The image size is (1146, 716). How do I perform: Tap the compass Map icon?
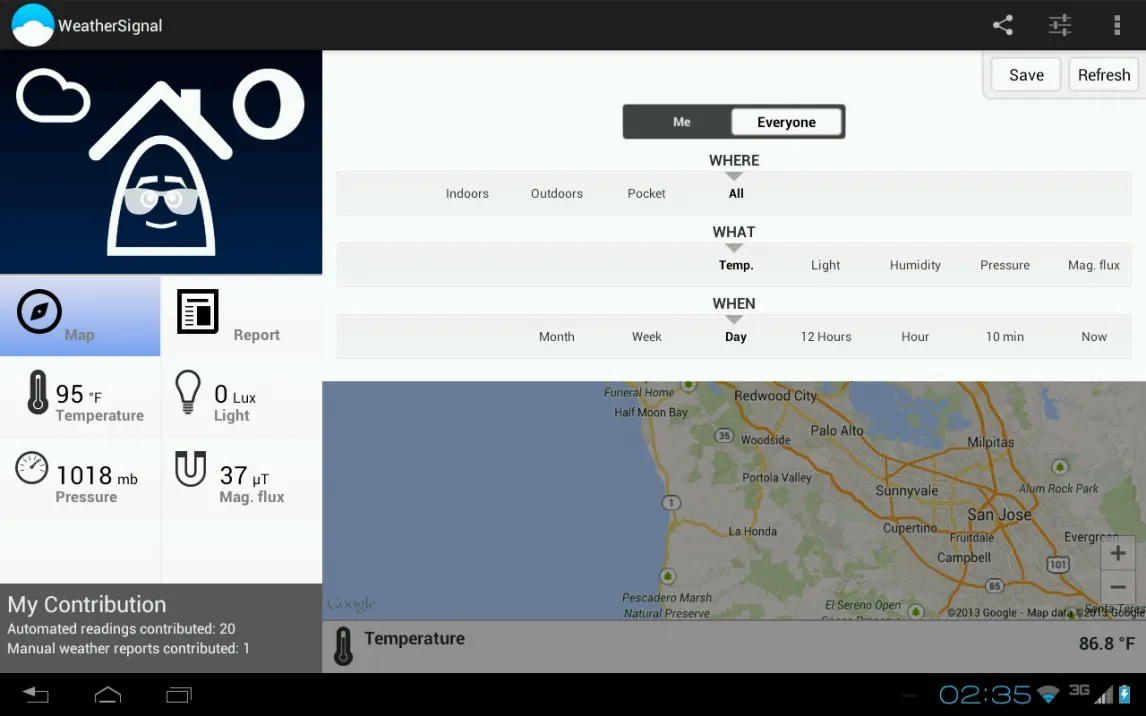(x=40, y=313)
